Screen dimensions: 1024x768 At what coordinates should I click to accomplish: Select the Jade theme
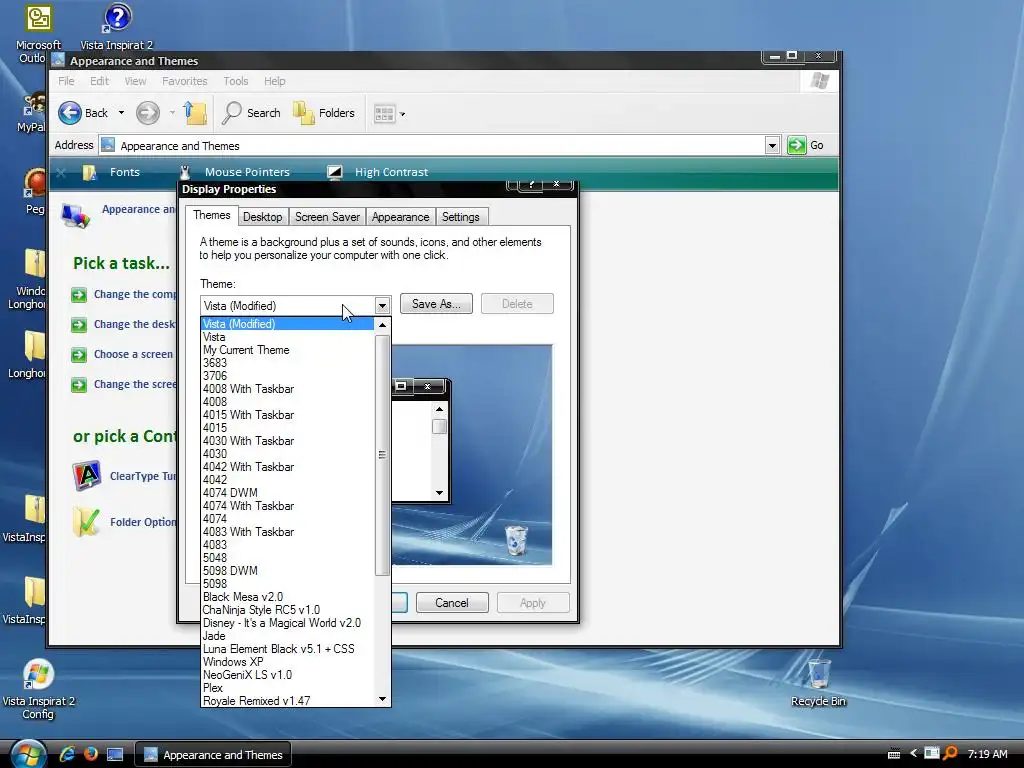(x=287, y=636)
